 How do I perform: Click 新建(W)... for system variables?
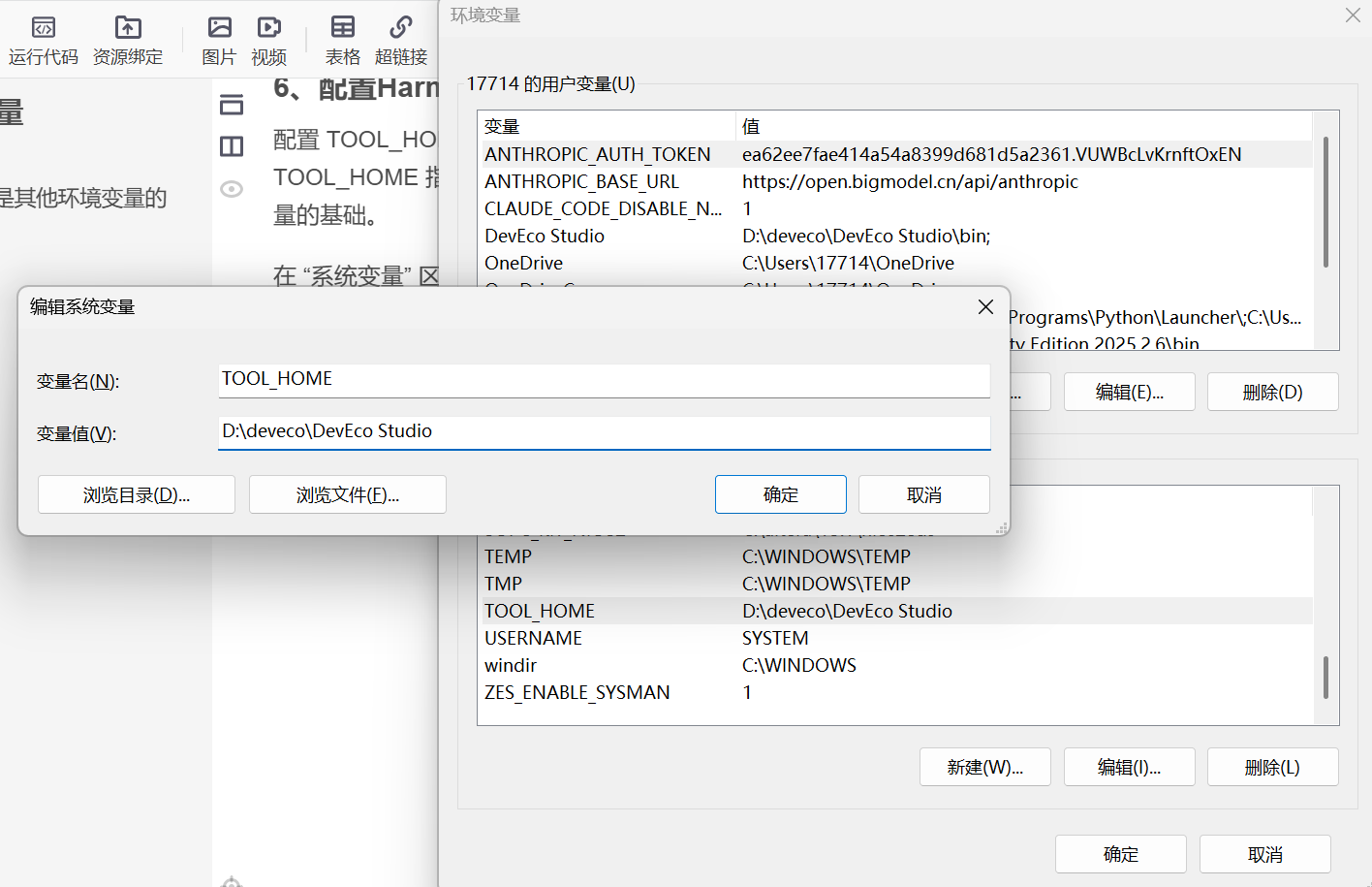coord(985,767)
